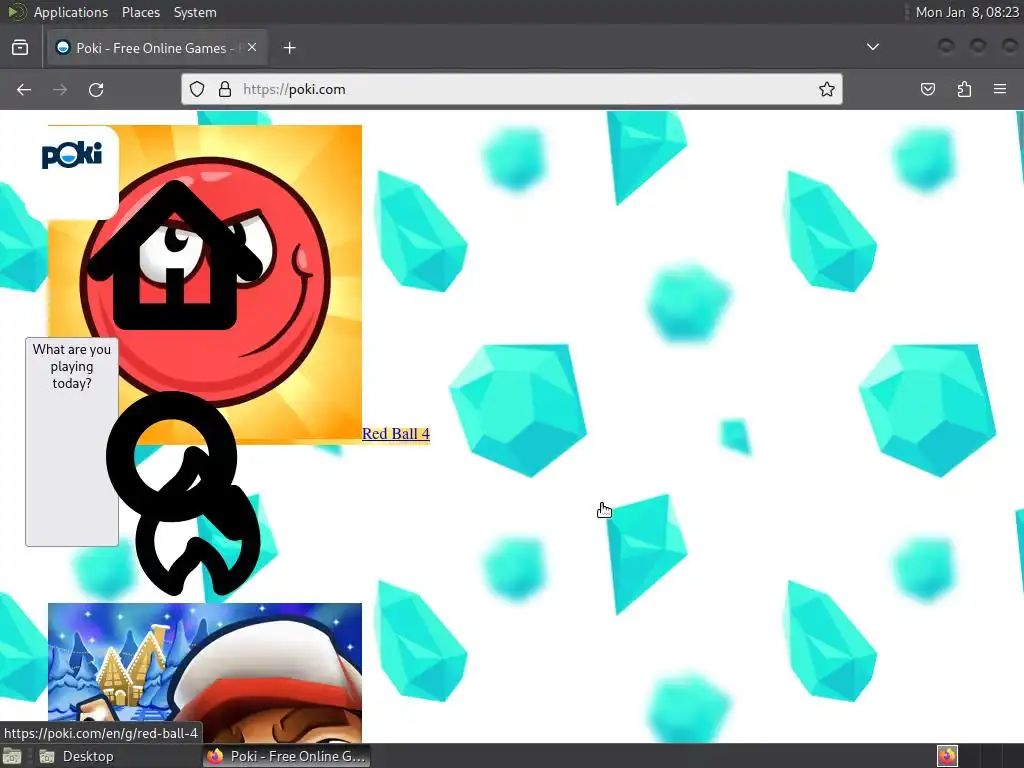Click the Poki logo

(72, 155)
